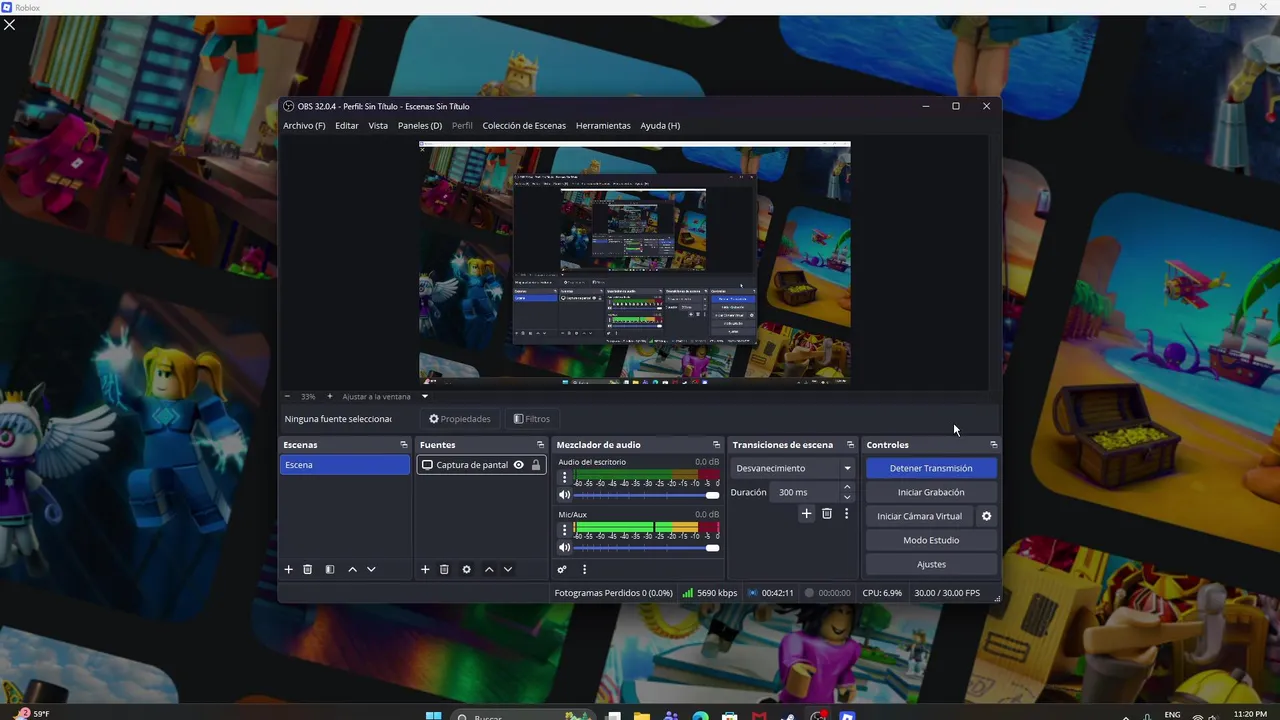The height and width of the screenshot is (720, 1280).
Task: Add a scene transition with plus icon
Action: (807, 513)
